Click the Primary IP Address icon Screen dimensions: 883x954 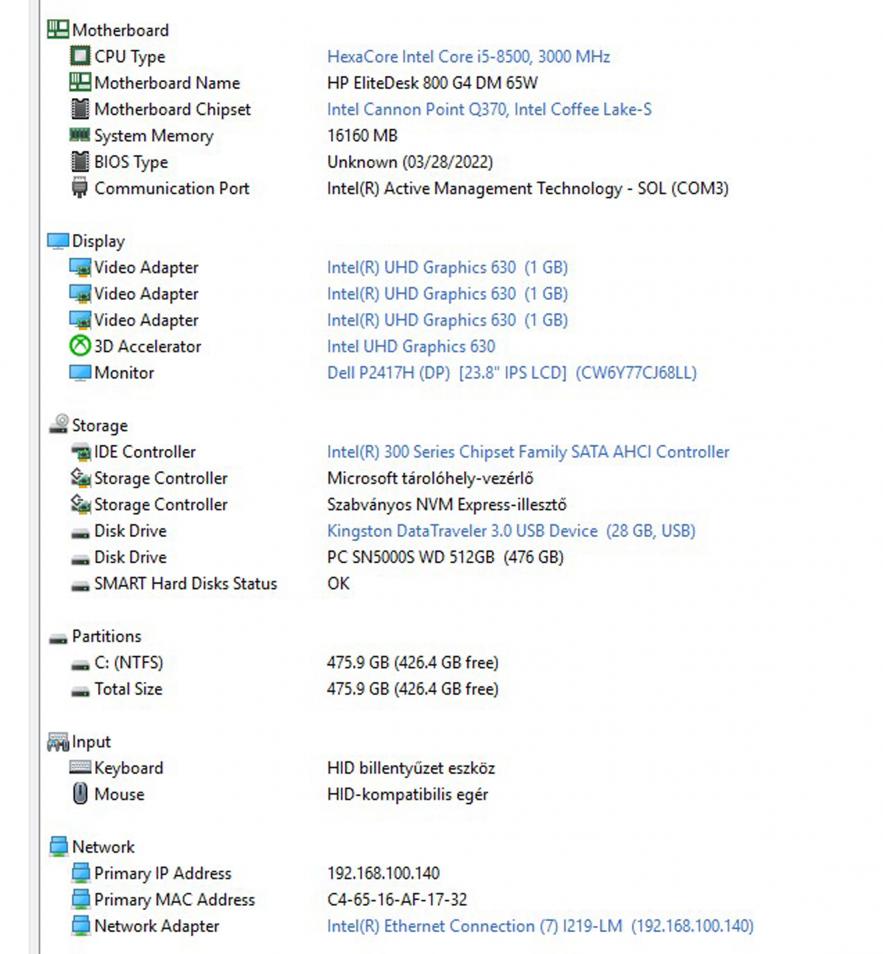pos(80,872)
